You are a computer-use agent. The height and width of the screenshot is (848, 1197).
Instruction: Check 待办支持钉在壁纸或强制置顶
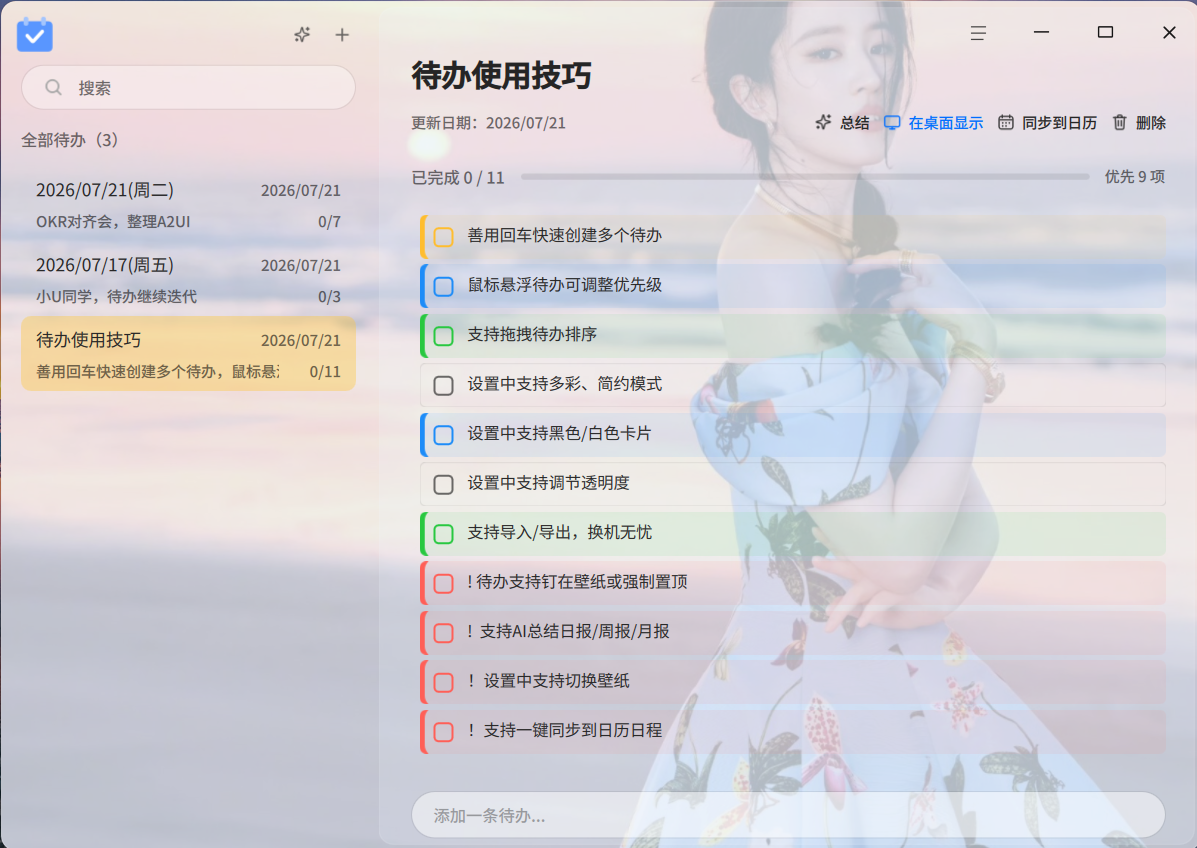[444, 583]
